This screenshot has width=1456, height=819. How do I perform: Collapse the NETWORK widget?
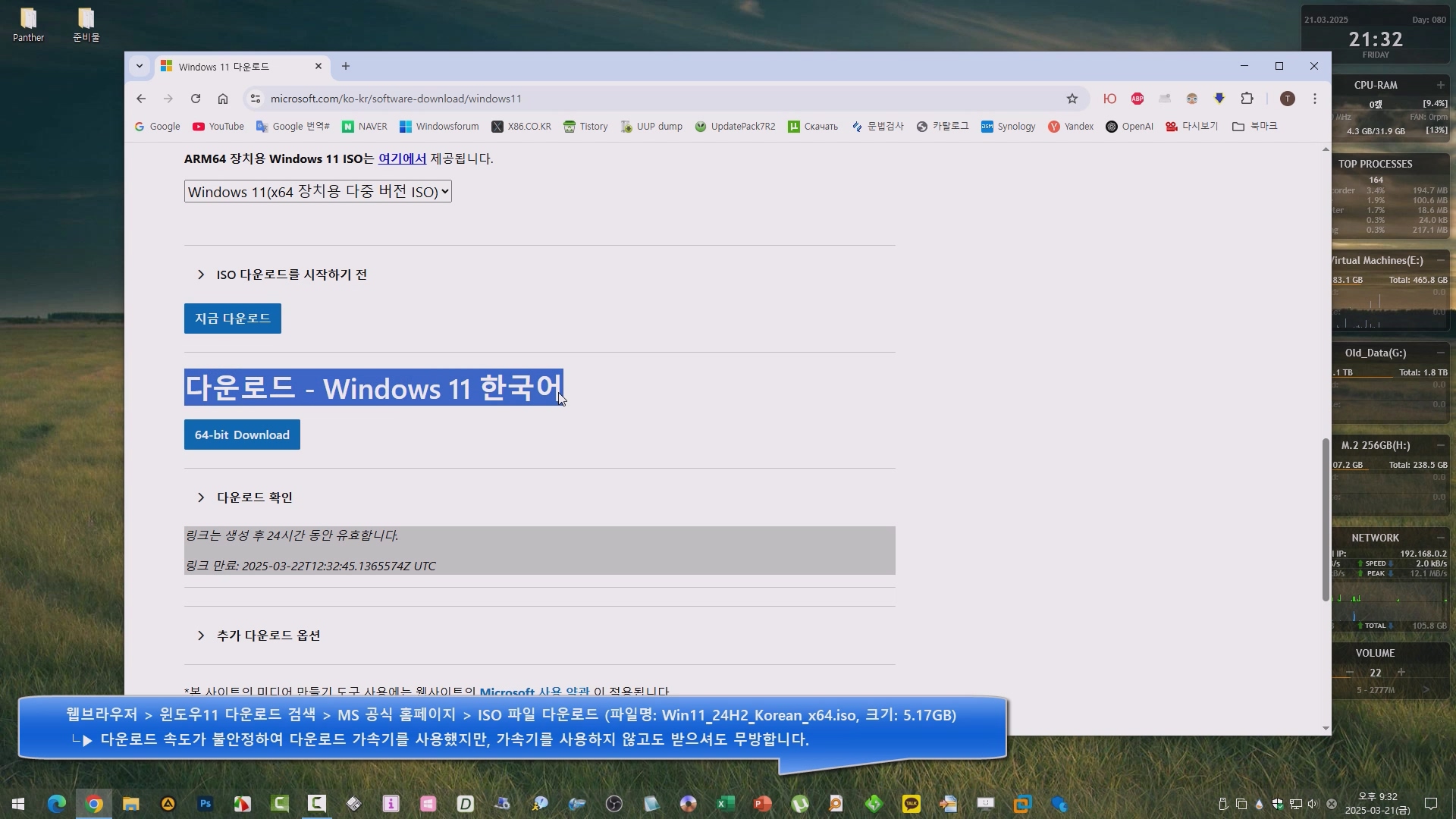[1440, 538]
